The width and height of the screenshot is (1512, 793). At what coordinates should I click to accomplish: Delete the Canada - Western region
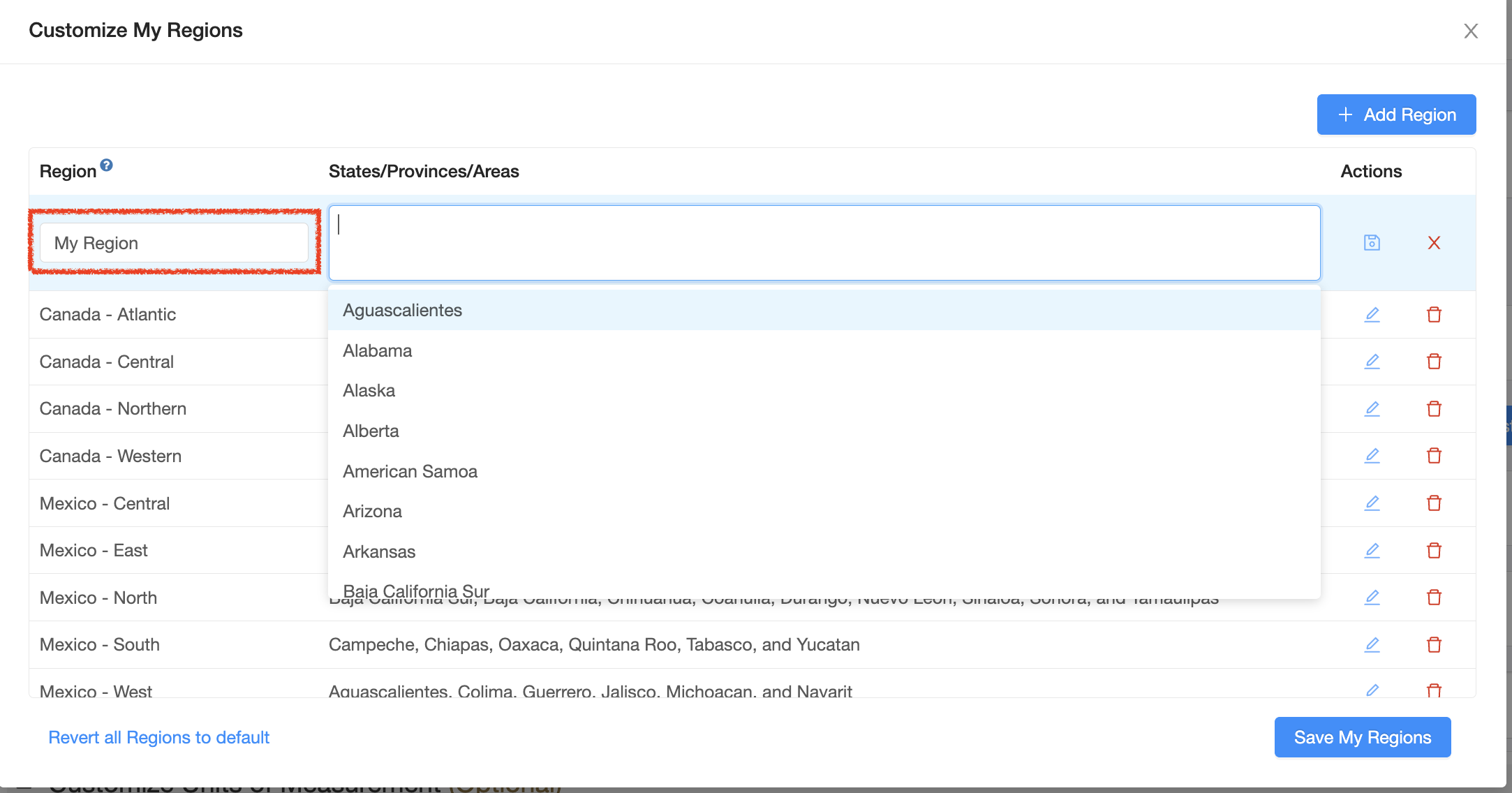(x=1434, y=456)
